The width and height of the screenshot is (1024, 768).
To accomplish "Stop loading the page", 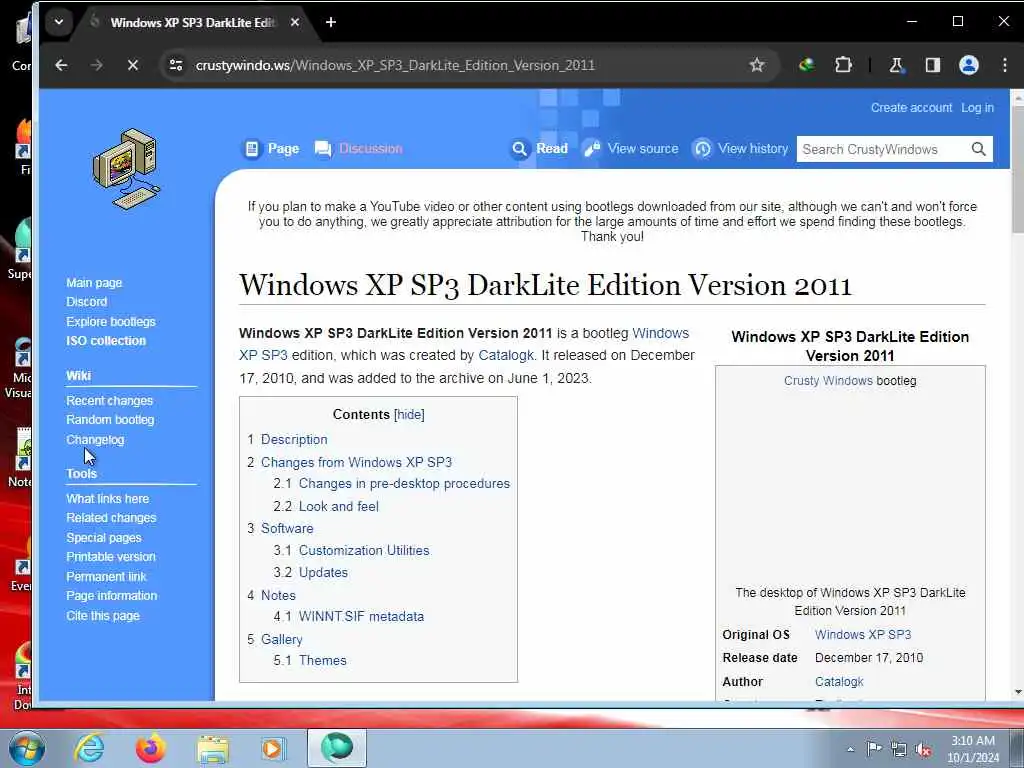I will pos(133,65).
